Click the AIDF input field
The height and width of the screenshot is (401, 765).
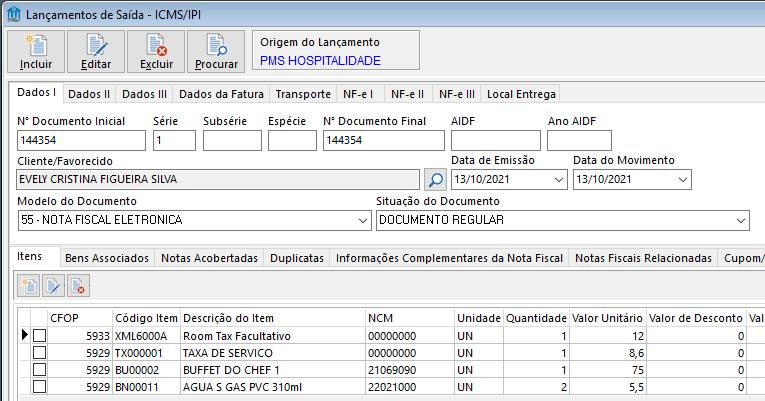pos(496,140)
